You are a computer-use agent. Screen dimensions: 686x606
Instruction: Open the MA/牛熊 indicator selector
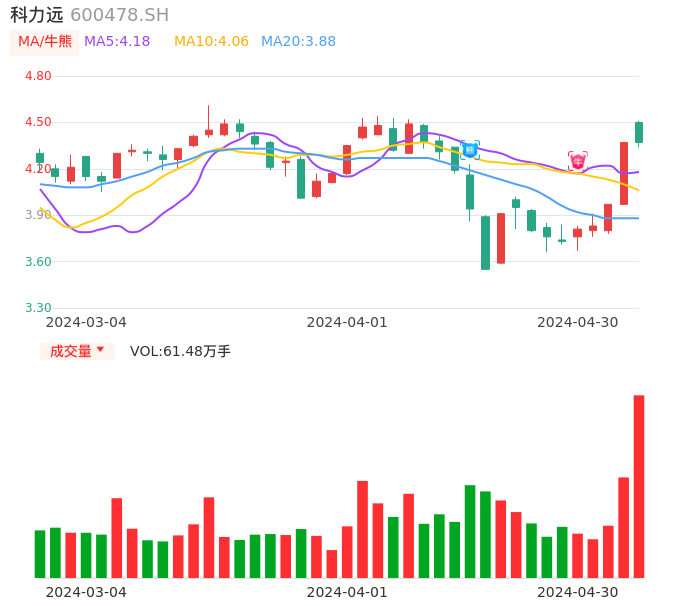click(x=45, y=42)
